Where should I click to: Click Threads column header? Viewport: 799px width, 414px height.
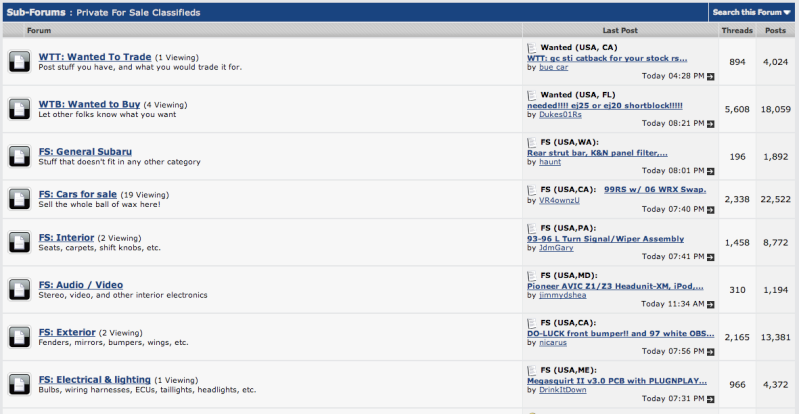(737, 31)
